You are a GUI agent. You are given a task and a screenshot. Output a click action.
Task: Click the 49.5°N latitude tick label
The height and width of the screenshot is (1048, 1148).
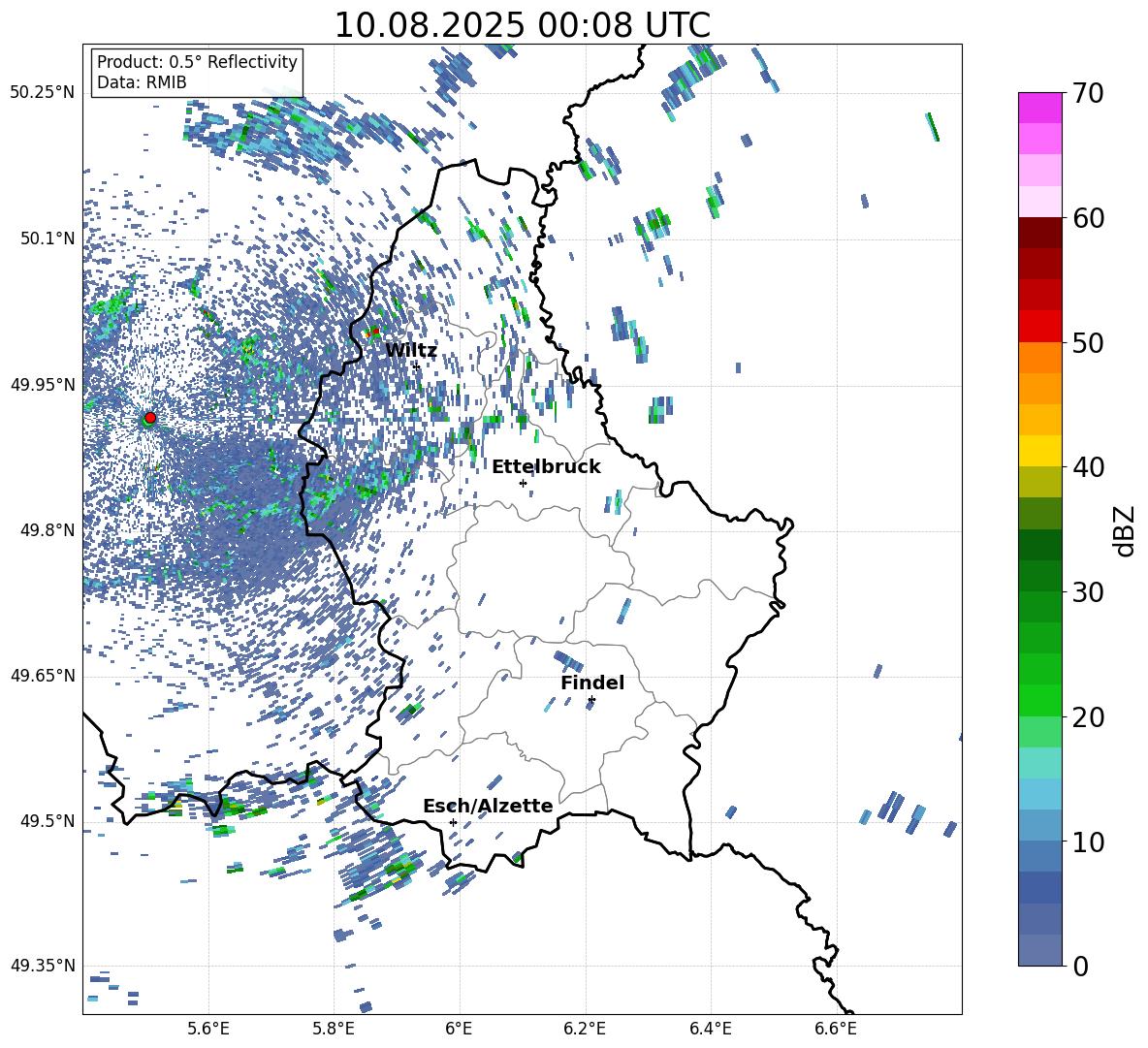click(47, 820)
